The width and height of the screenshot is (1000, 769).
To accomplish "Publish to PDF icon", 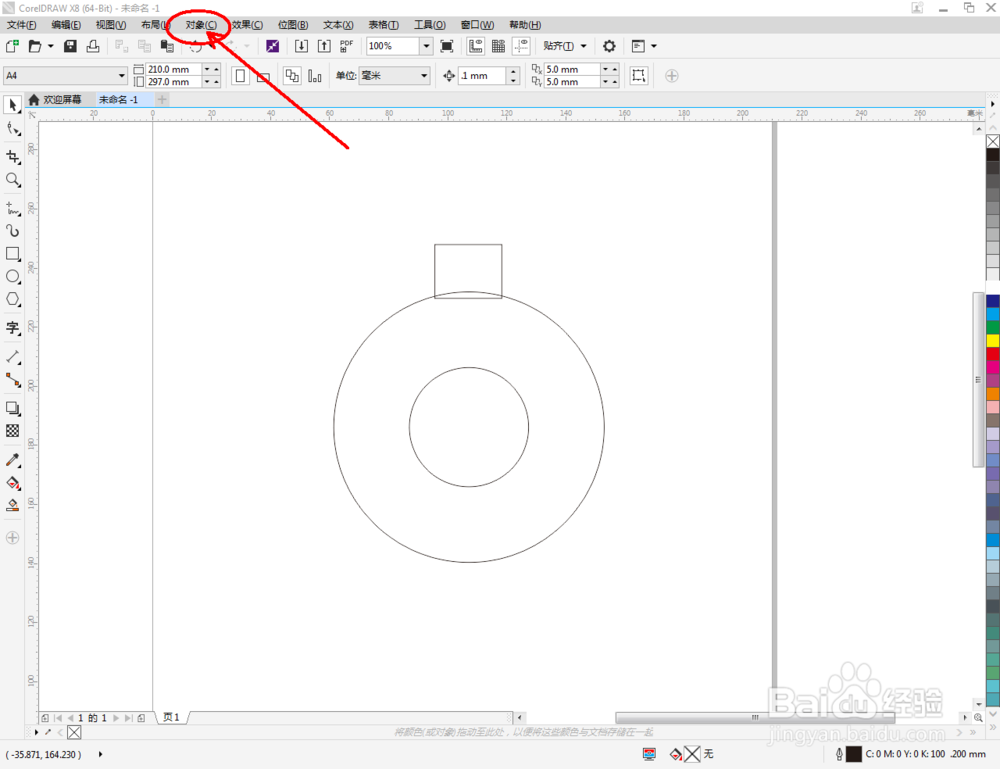I will [x=346, y=46].
